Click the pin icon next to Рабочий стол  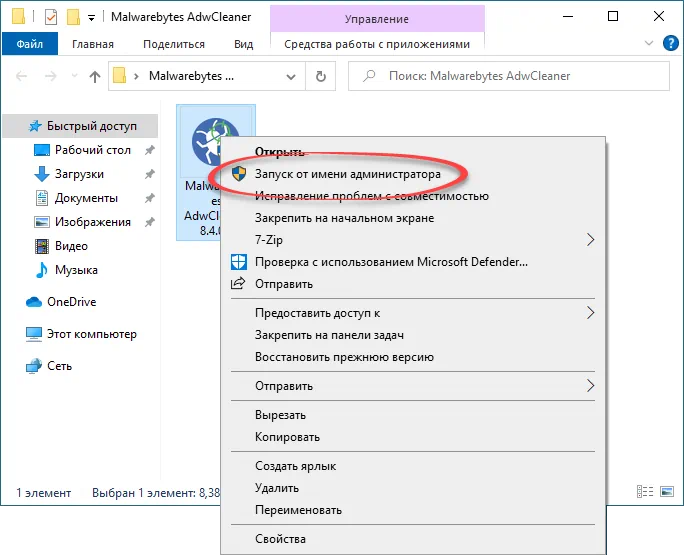[150, 150]
